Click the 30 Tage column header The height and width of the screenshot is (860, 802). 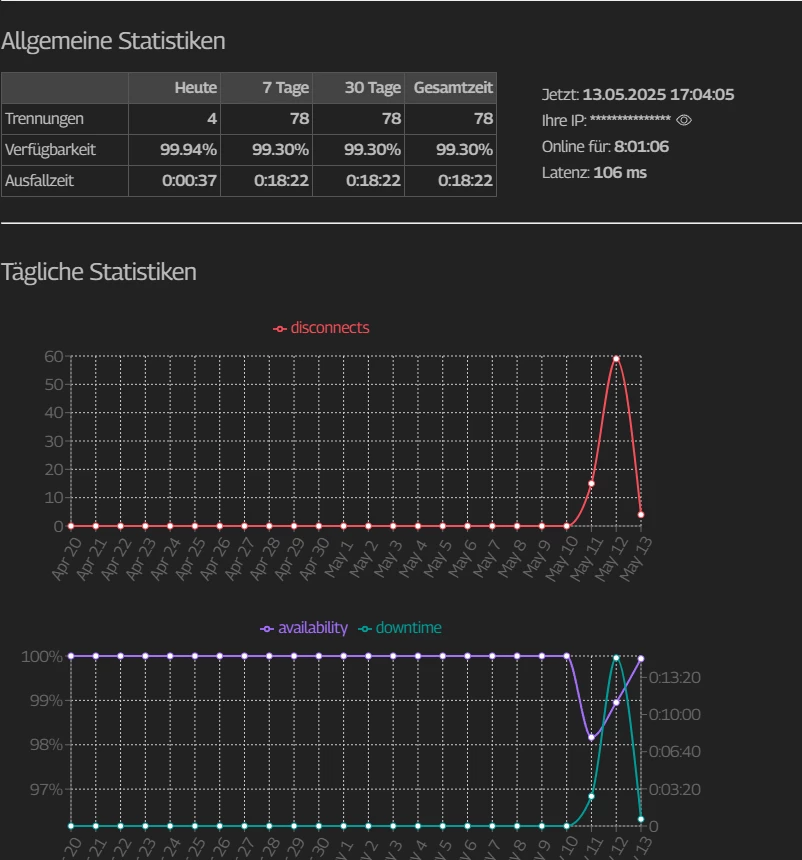tap(359, 88)
